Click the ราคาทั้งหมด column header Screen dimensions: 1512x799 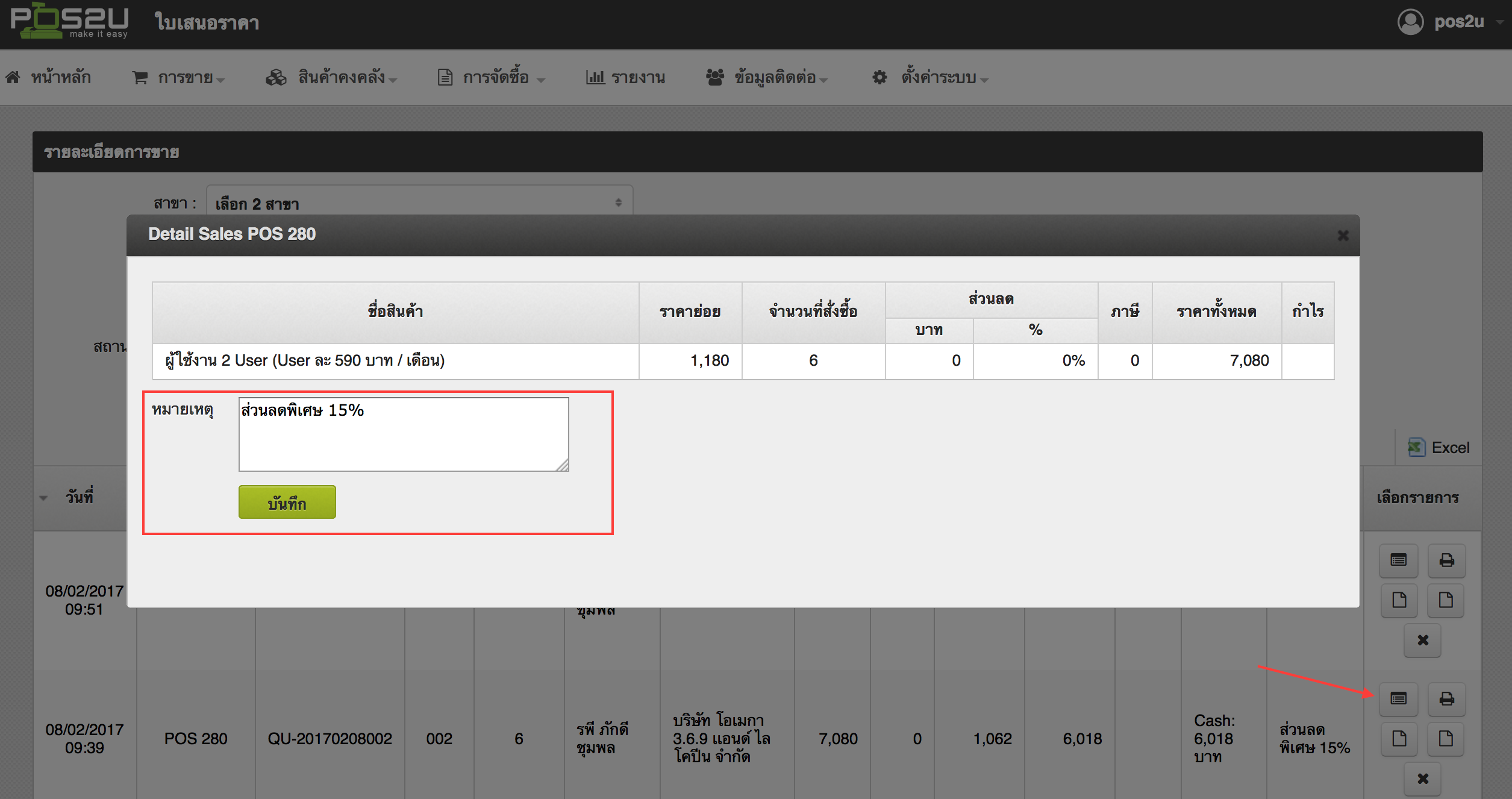(1217, 313)
